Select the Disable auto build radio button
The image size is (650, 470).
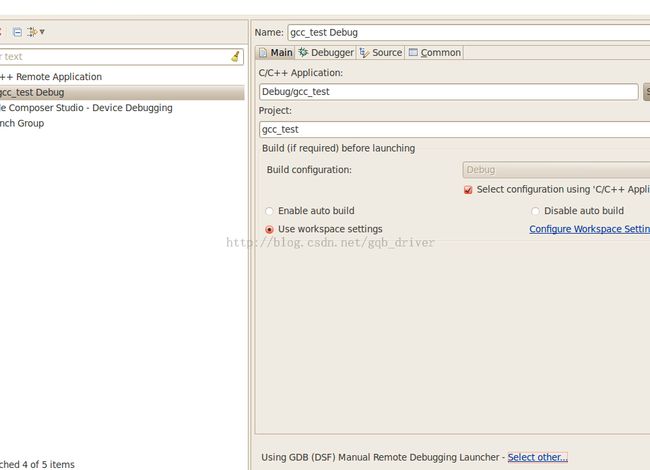535,211
